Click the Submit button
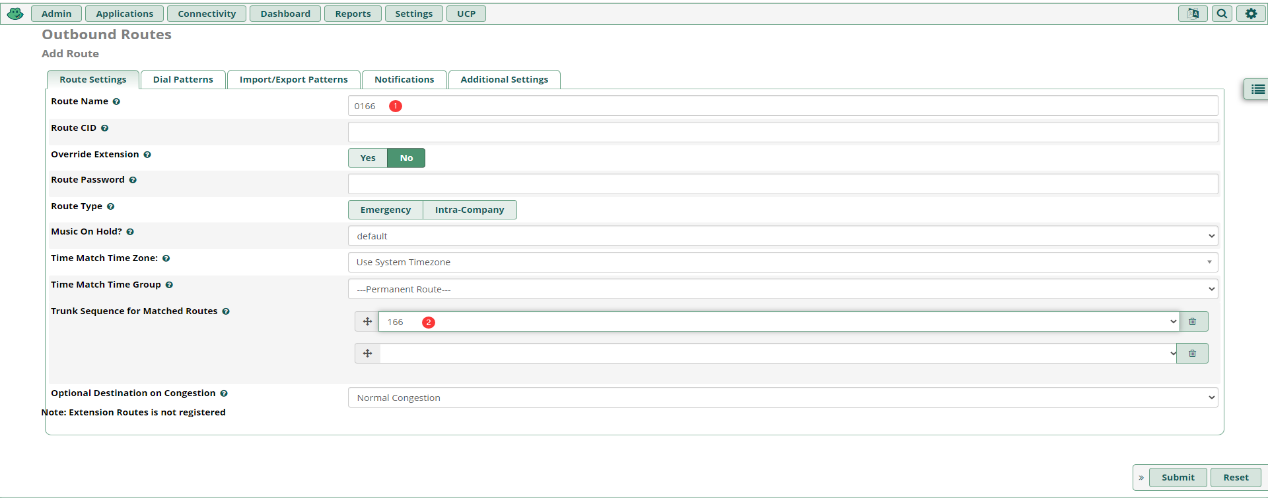Viewport: 1268px width, 498px height. point(1178,478)
